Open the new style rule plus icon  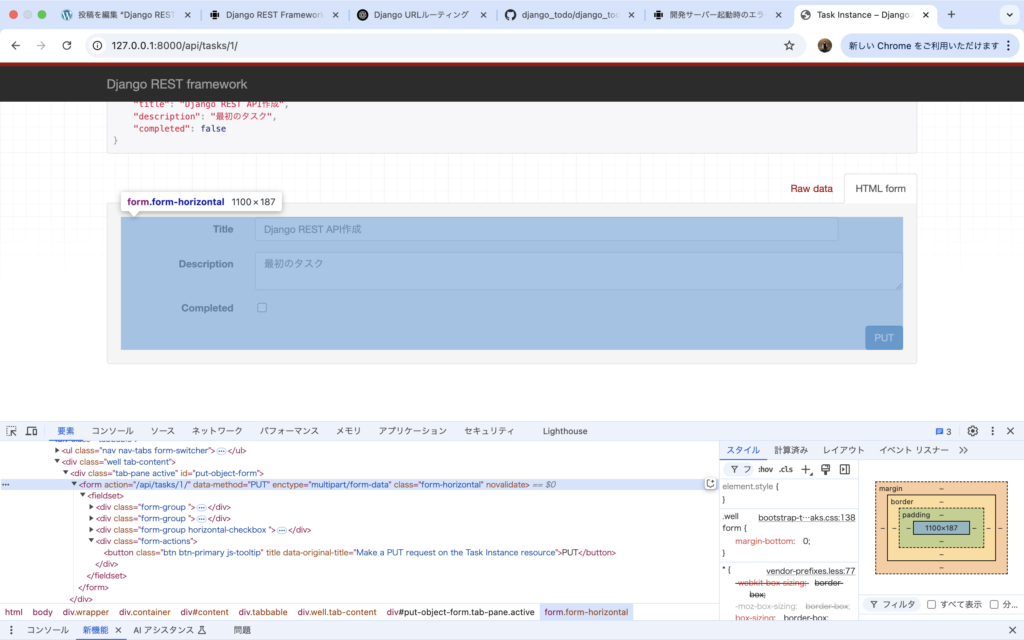tap(805, 469)
